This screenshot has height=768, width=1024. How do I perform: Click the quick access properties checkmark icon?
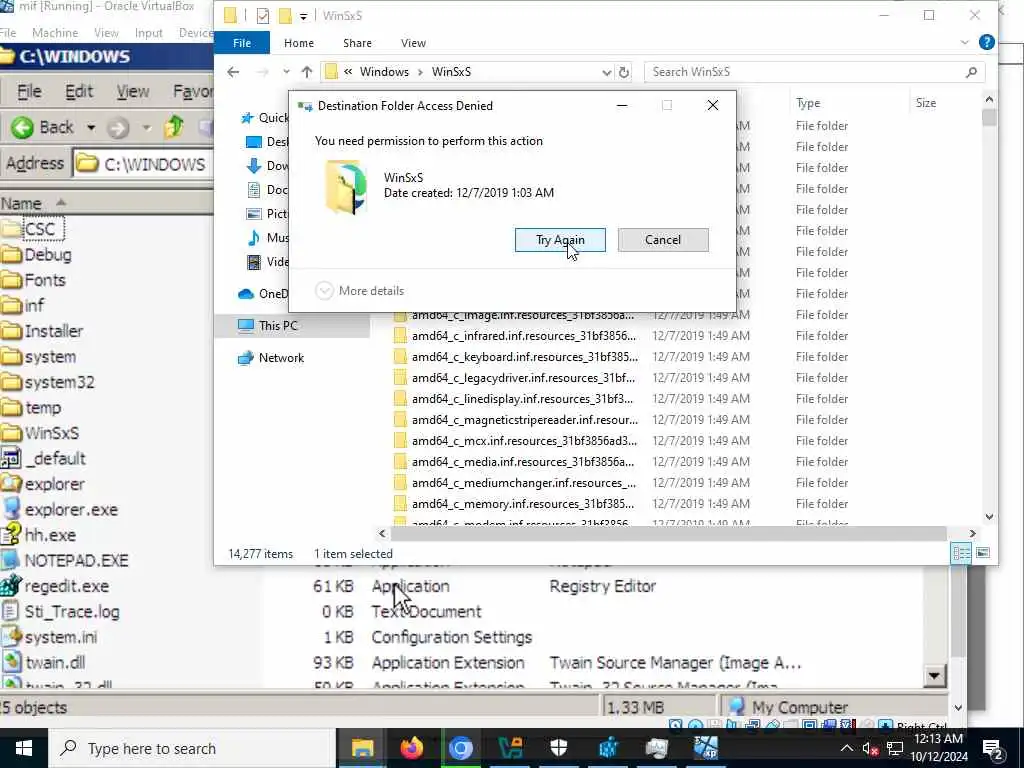263,16
